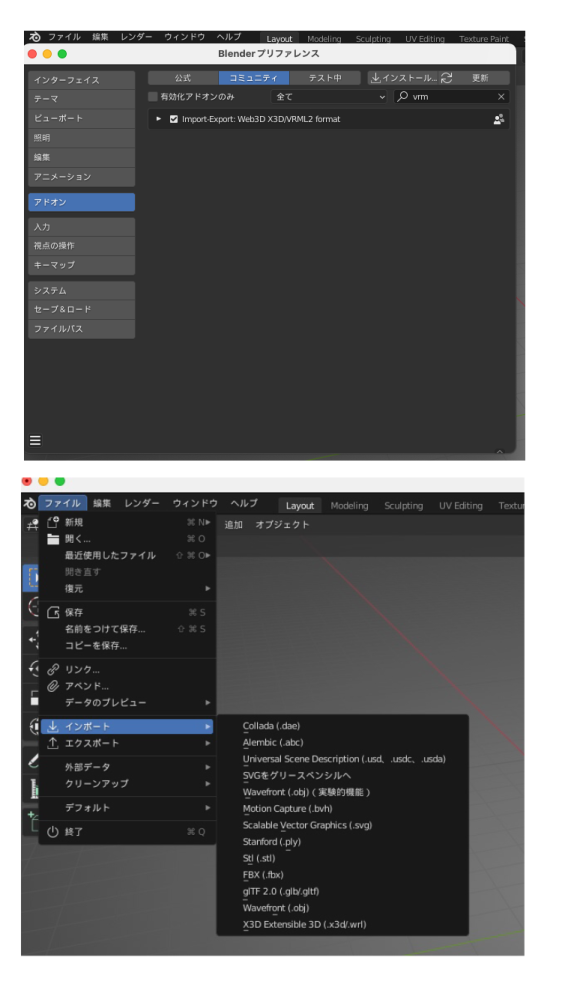The height and width of the screenshot is (999, 562).
Task: Select the コミュニティ addon filter tab
Action: (254, 78)
